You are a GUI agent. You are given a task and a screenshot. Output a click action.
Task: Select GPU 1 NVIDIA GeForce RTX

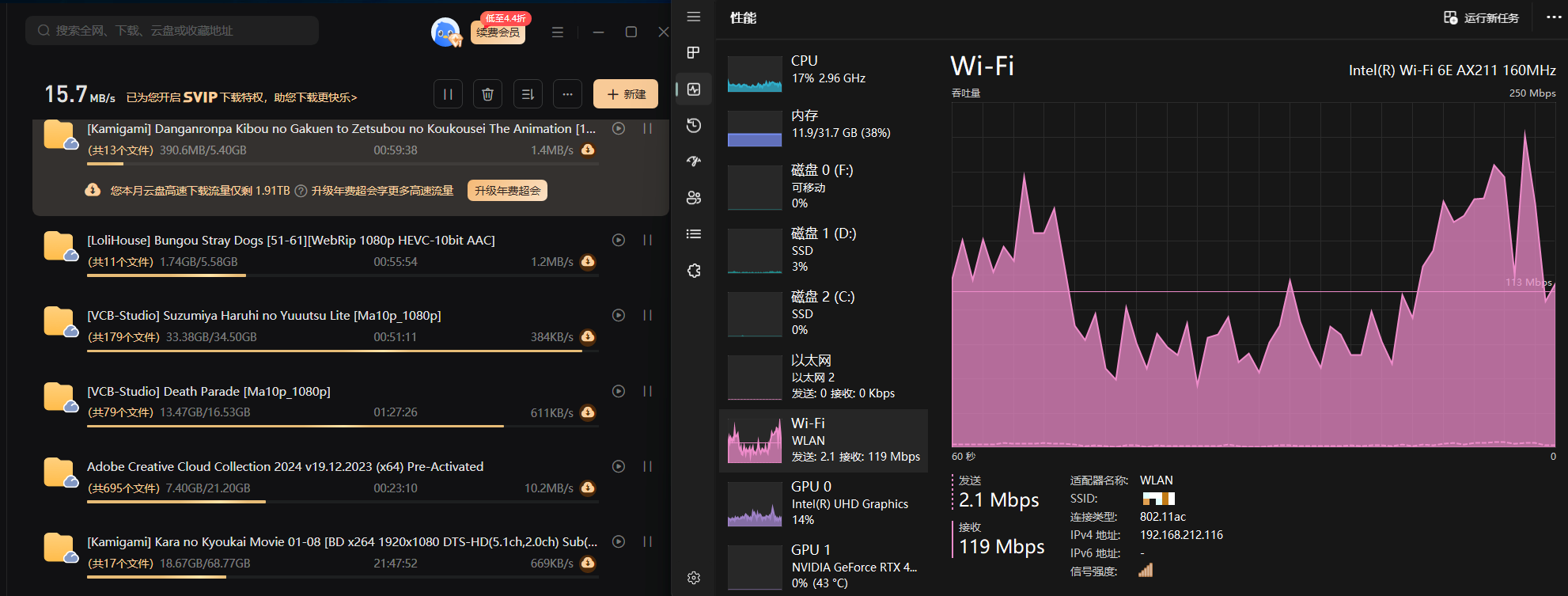tap(824, 568)
